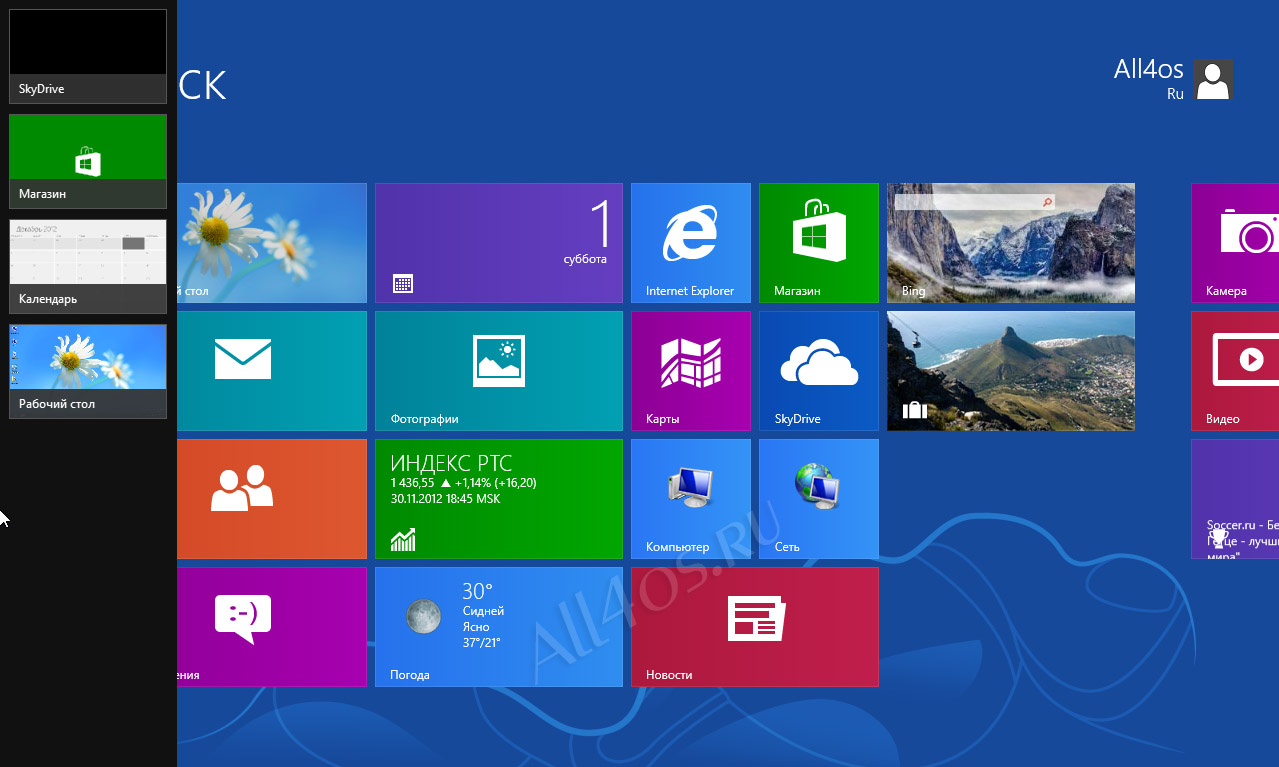Screen dimensions: 1279x767
Task: Open the All4os user account menu
Action: point(1173,79)
